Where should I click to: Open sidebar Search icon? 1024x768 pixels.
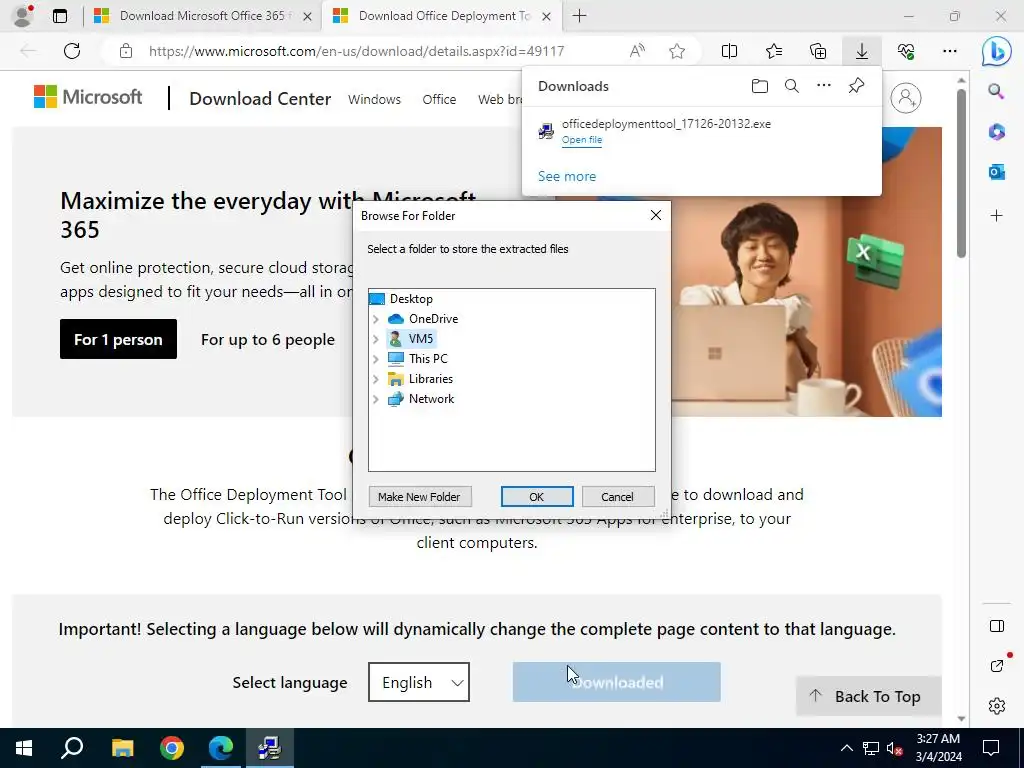[996, 91]
